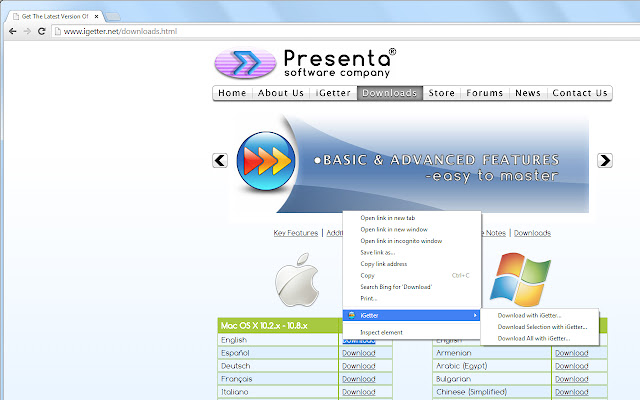This screenshot has width=640, height=400.
Task: Click the 'Español' language cell
Action: pos(278,353)
